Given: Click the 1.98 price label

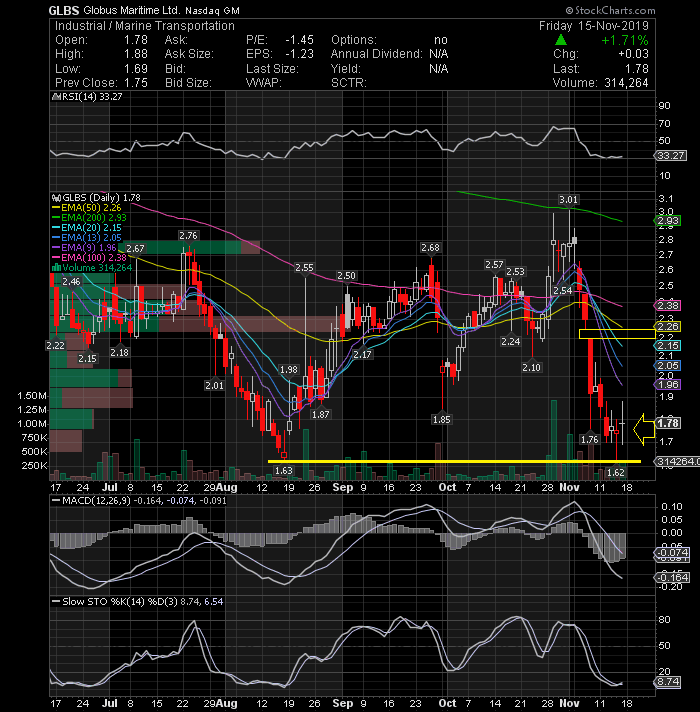Looking at the screenshot, I should click(289, 370).
